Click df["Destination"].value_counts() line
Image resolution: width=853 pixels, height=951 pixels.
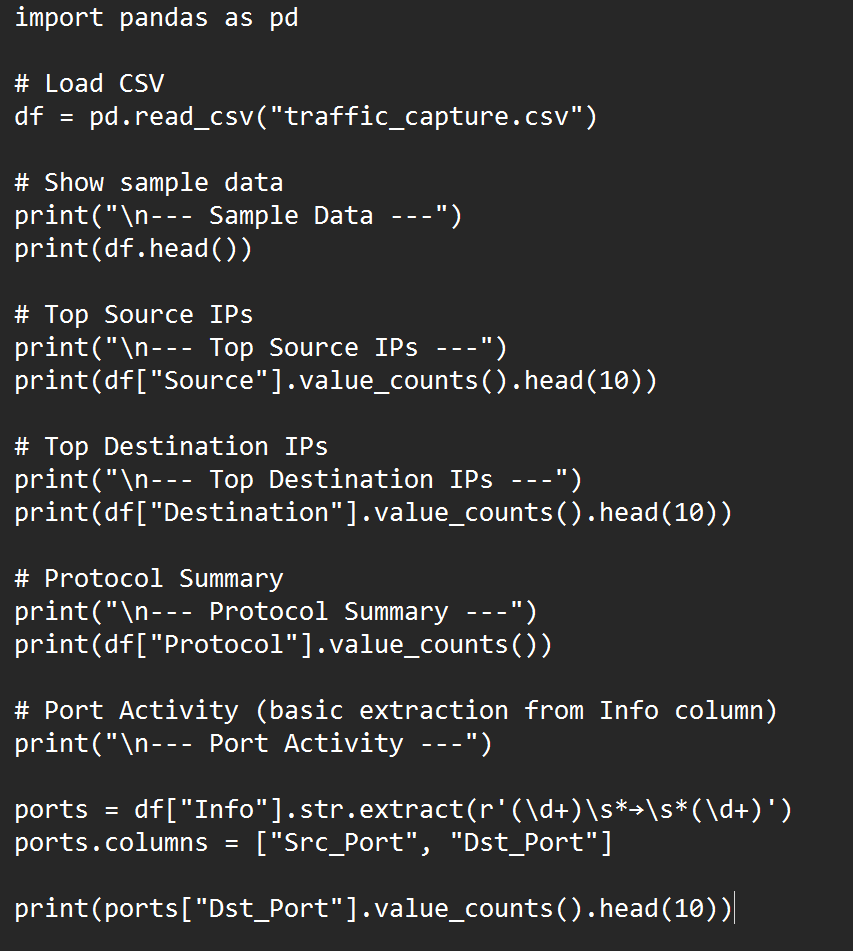click(x=374, y=513)
